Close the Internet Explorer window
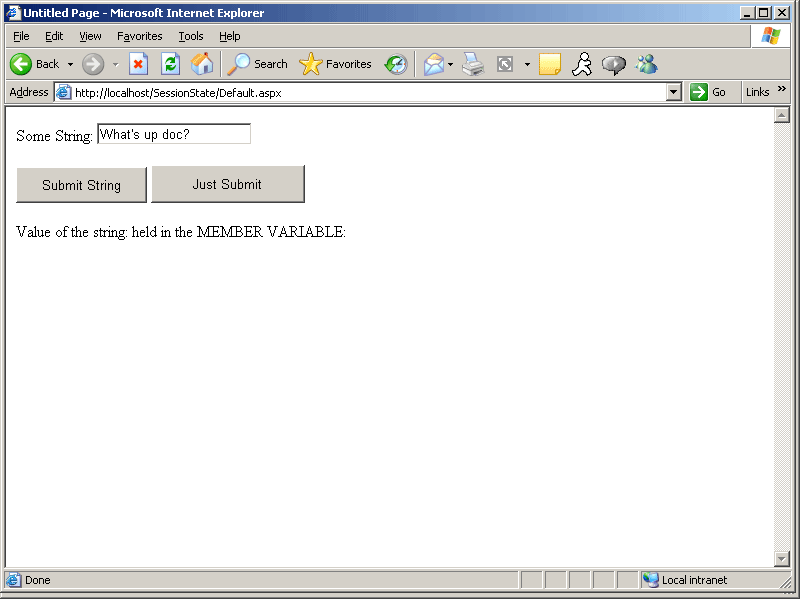The height and width of the screenshot is (599, 800). (x=782, y=13)
